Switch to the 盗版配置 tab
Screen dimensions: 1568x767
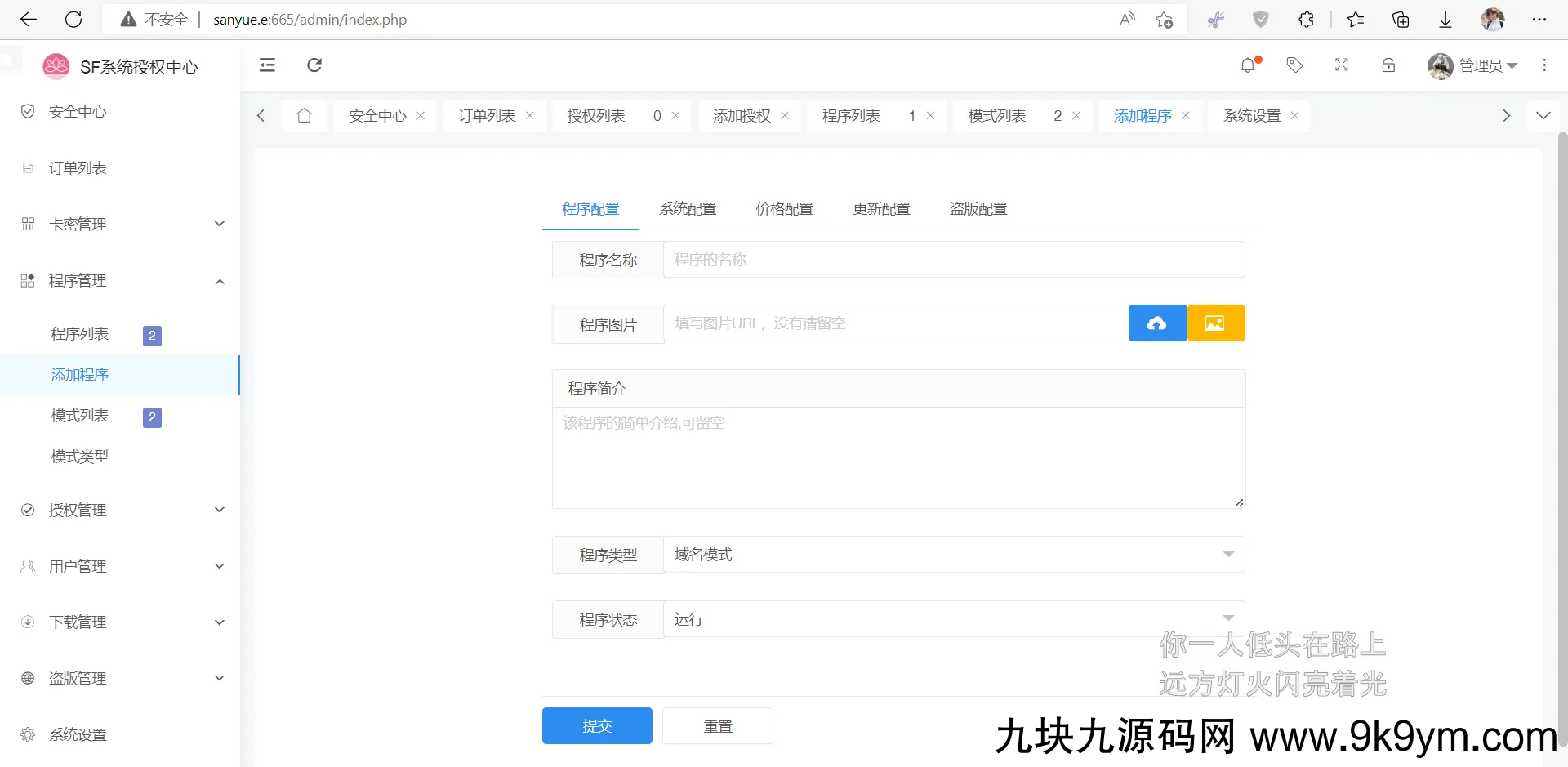click(x=978, y=209)
